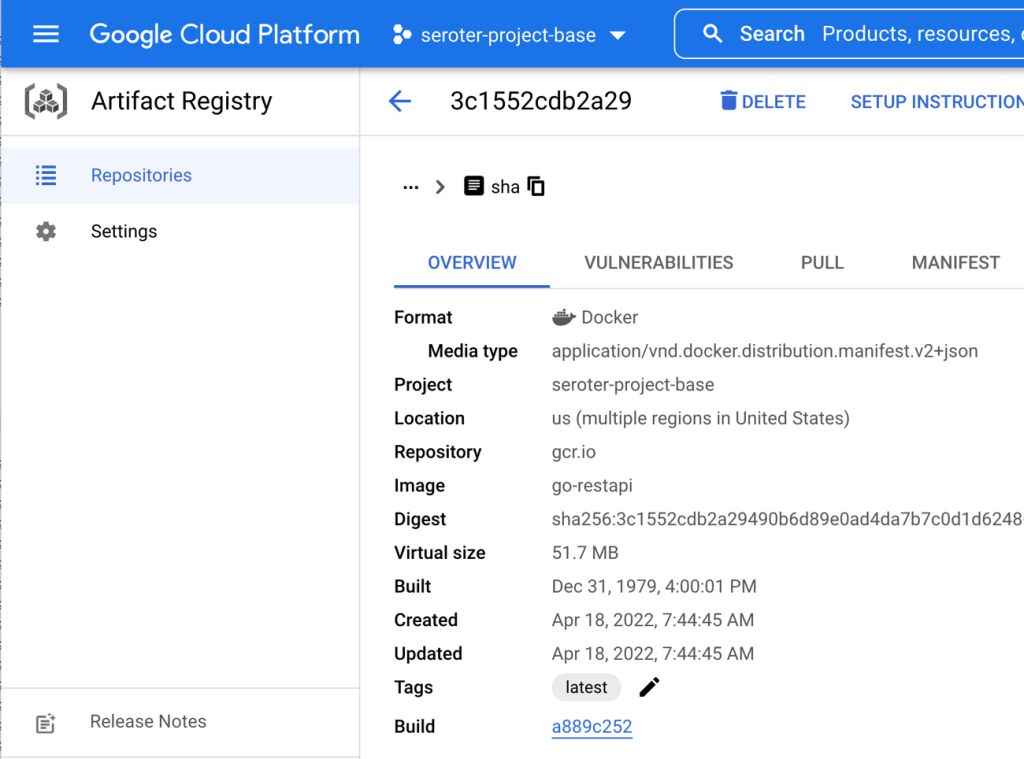Image resolution: width=1024 pixels, height=759 pixels.
Task: Edit tags using the pencil icon
Action: point(649,687)
